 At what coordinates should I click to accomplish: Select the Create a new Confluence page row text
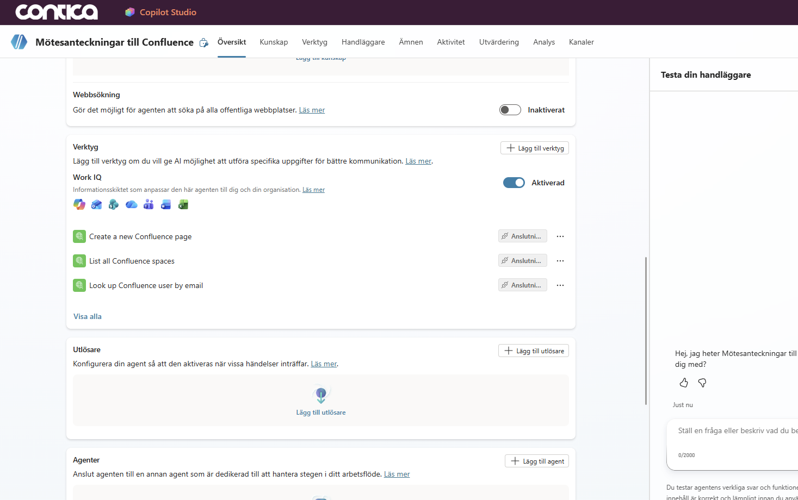click(x=140, y=236)
